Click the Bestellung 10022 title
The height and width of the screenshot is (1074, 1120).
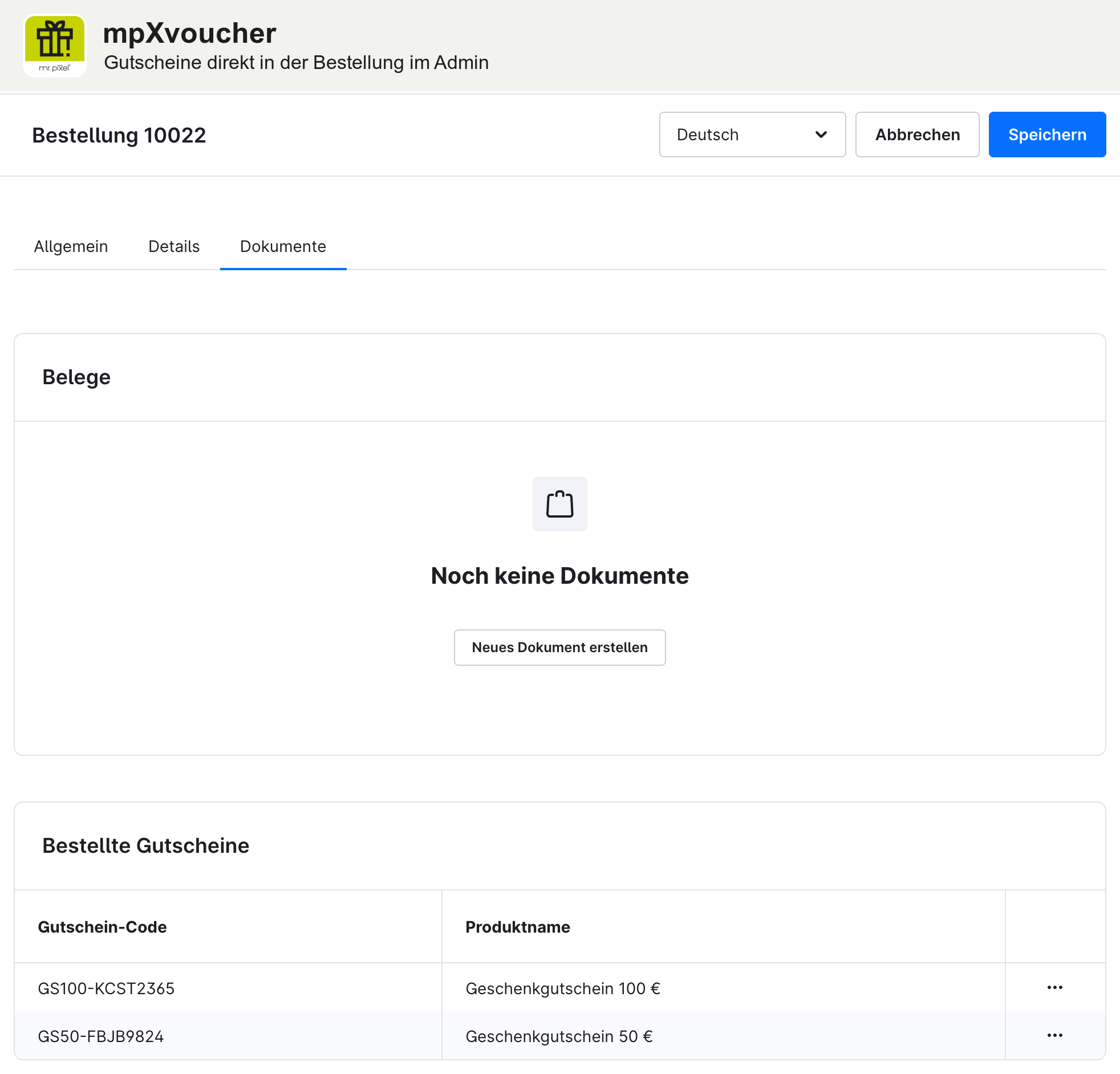119,136
